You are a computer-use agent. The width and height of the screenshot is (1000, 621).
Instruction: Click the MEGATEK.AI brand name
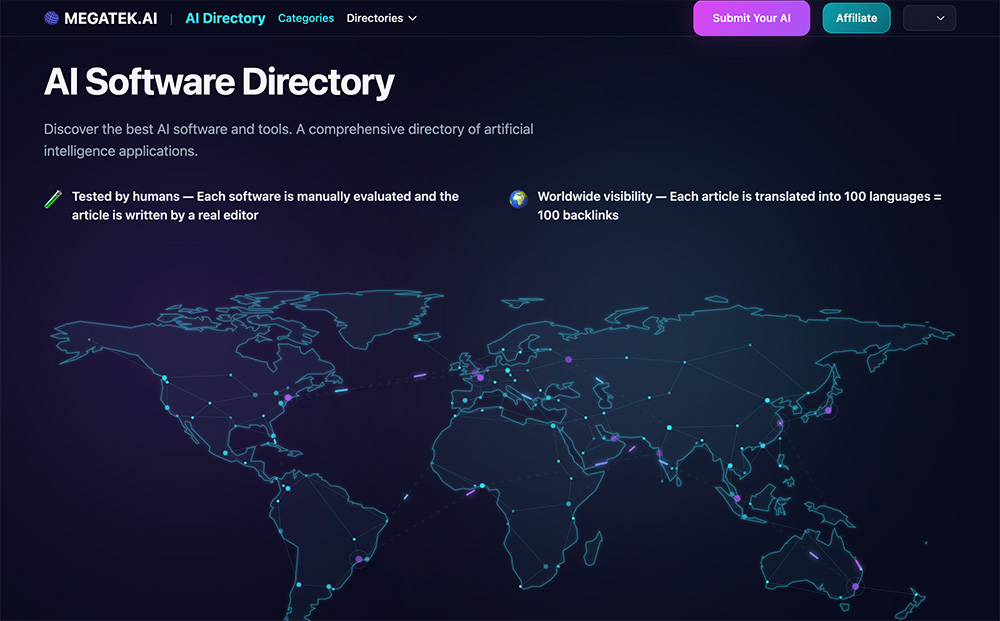coord(110,18)
